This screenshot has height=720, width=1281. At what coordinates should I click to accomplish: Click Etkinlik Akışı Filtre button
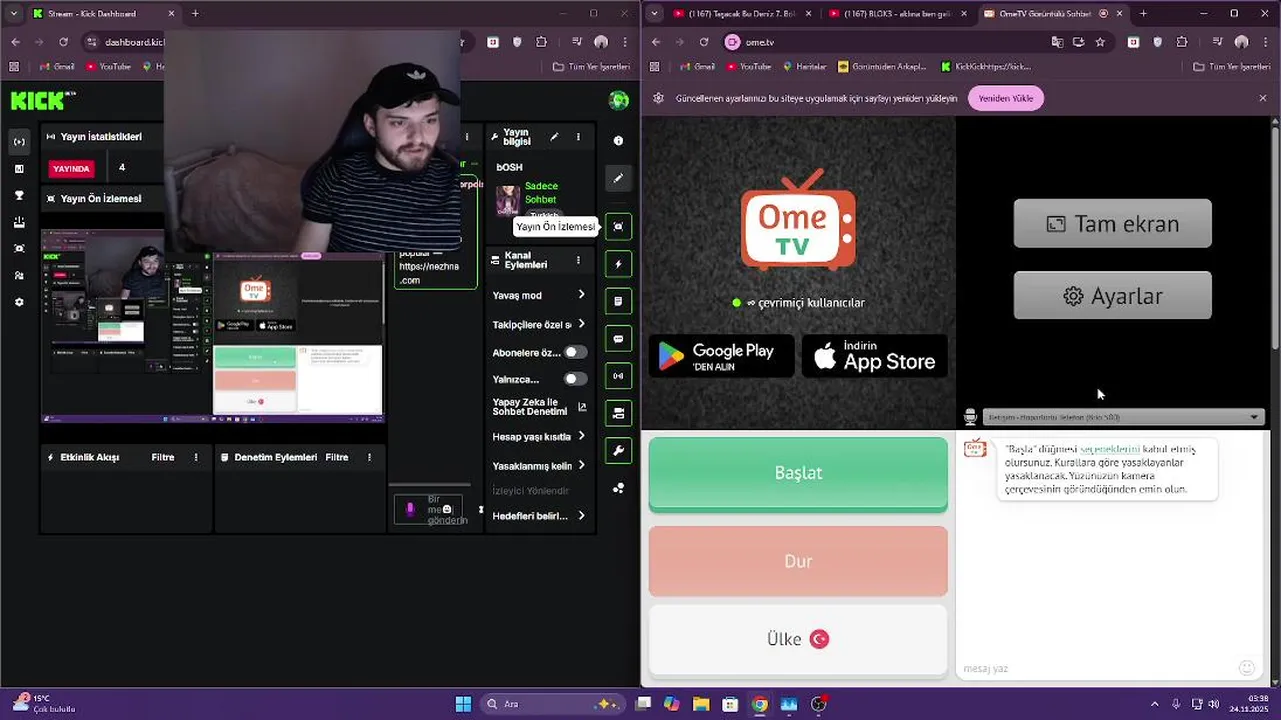(x=163, y=457)
